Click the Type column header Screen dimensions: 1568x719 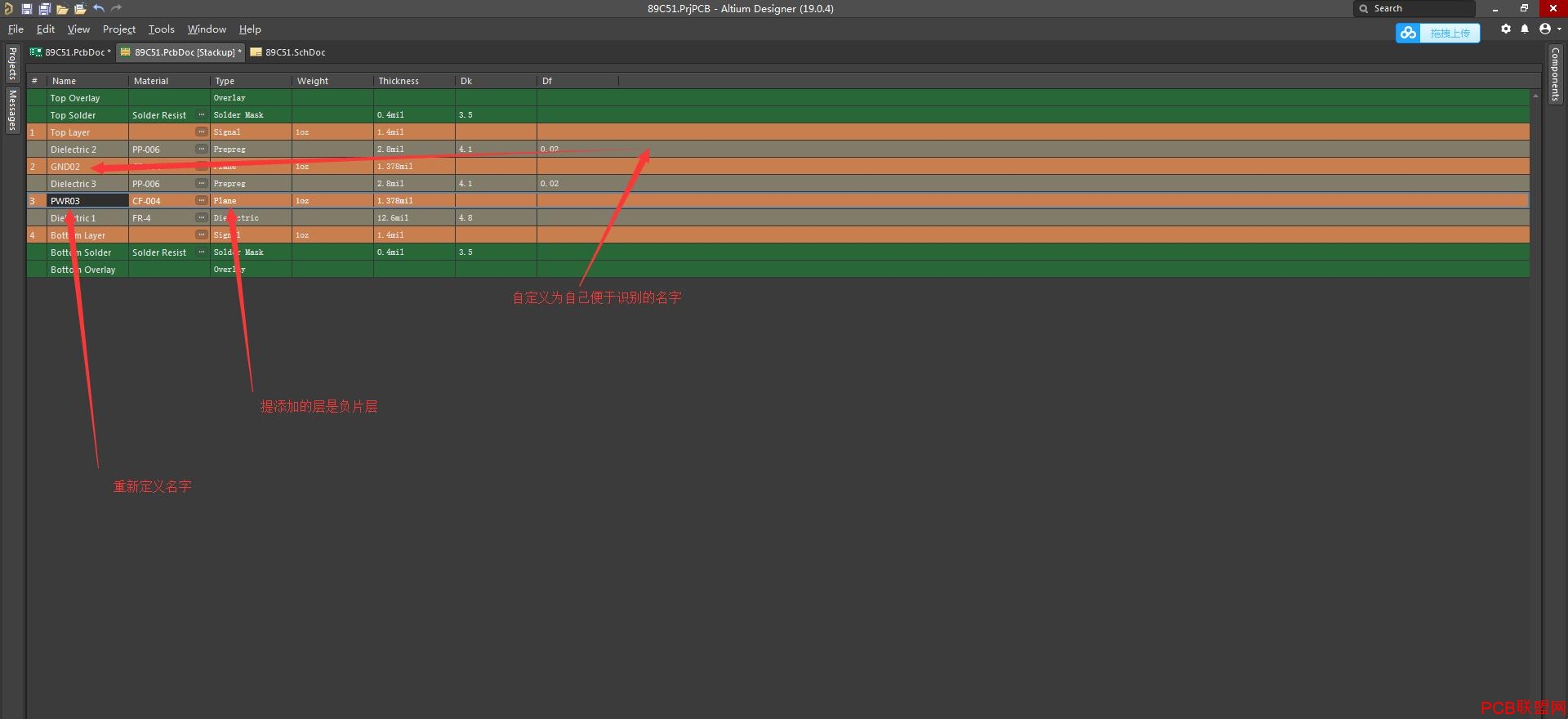(x=251, y=81)
